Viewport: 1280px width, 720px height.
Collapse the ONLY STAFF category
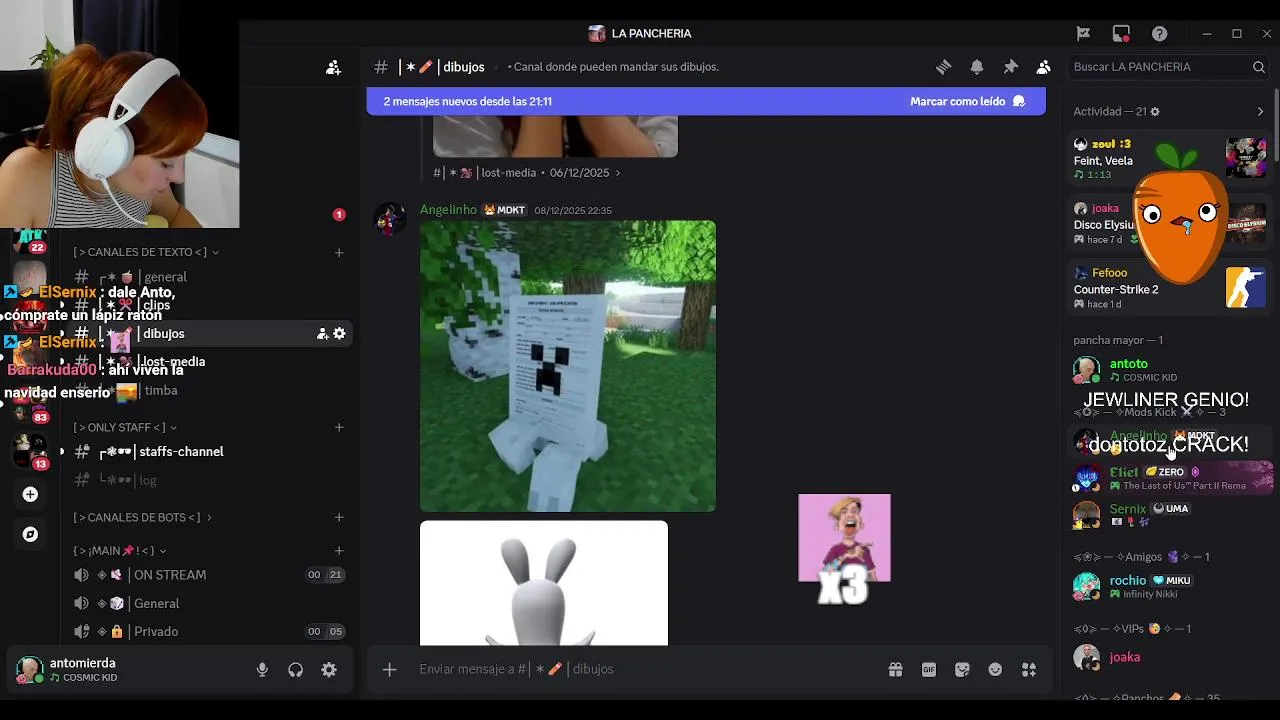[125, 427]
